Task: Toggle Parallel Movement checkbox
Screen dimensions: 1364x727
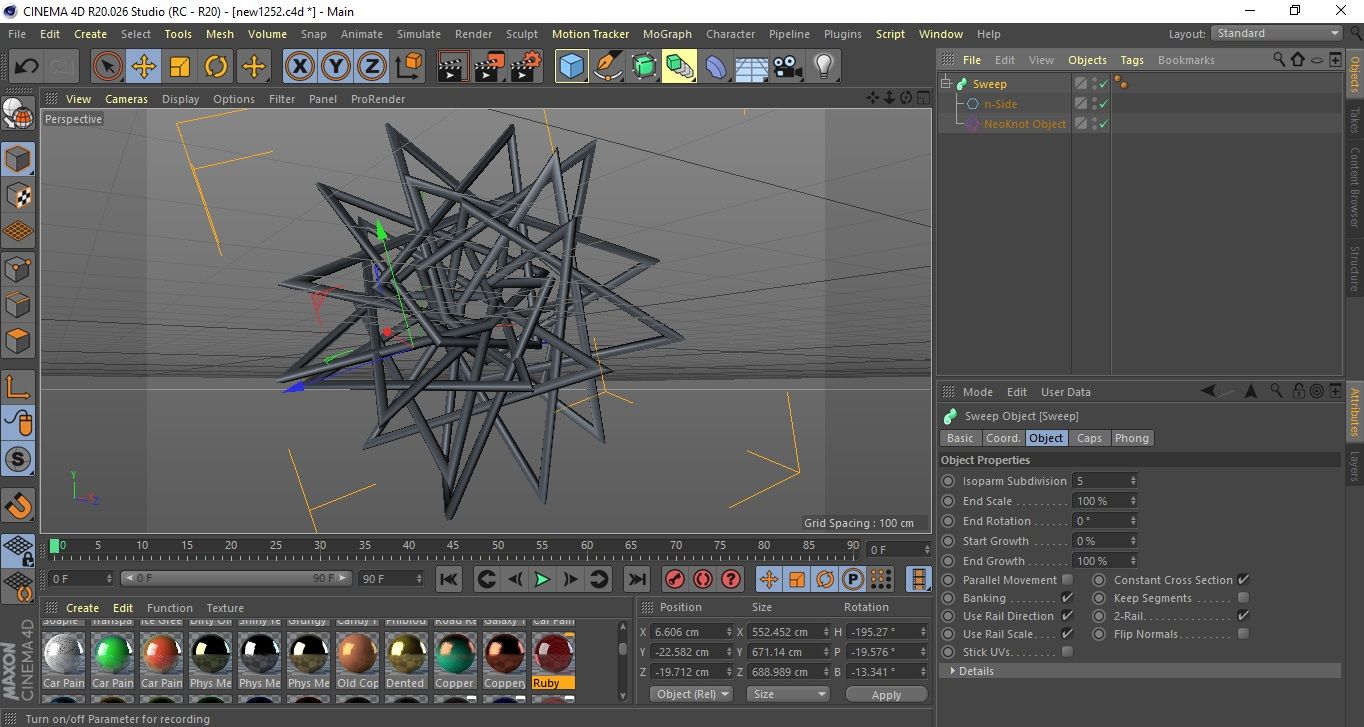Action: point(1067,580)
